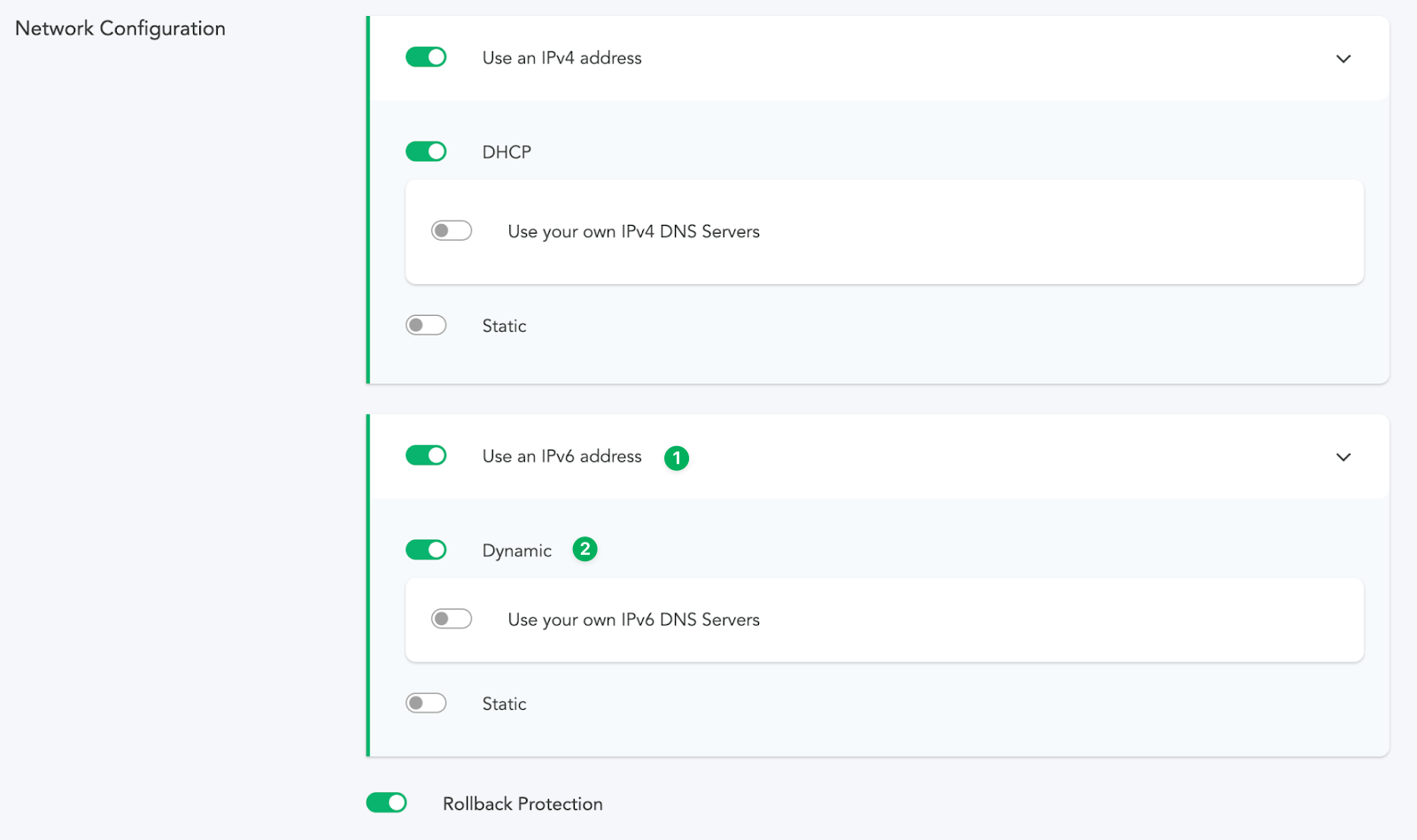1417x840 pixels.
Task: Turn off the Dynamic IPv6 switch
Action: point(426,550)
